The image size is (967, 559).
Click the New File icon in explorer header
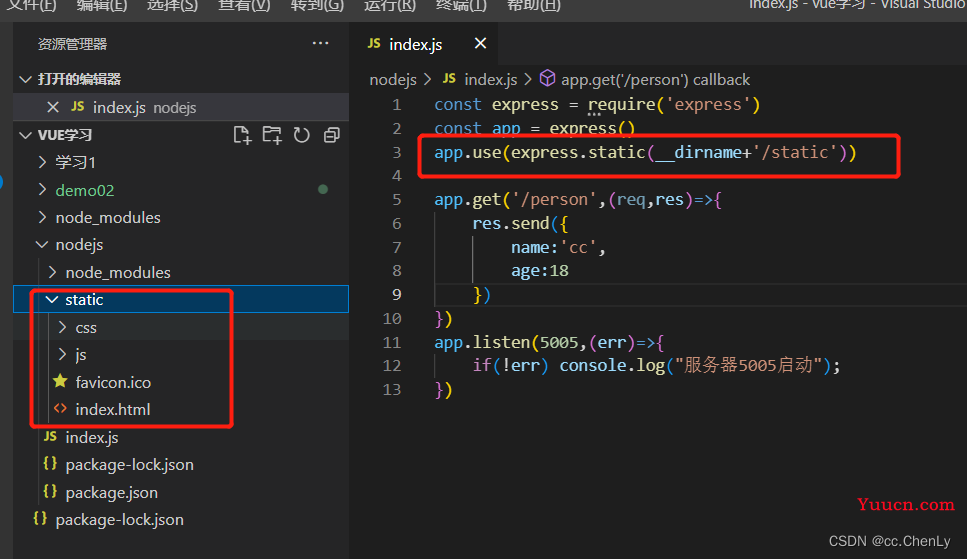242,135
